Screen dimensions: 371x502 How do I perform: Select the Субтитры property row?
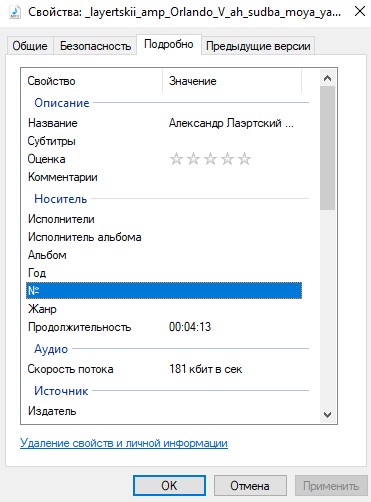click(x=164, y=141)
